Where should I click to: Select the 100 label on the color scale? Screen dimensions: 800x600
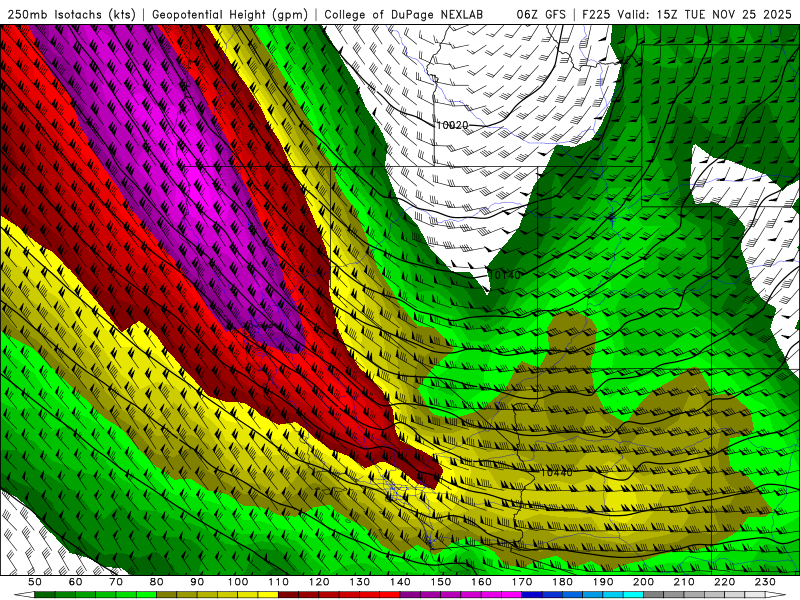tap(238, 582)
